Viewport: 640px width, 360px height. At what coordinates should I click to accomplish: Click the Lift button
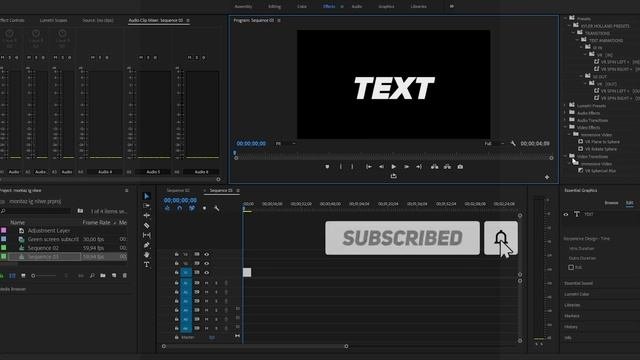[x=434, y=167]
